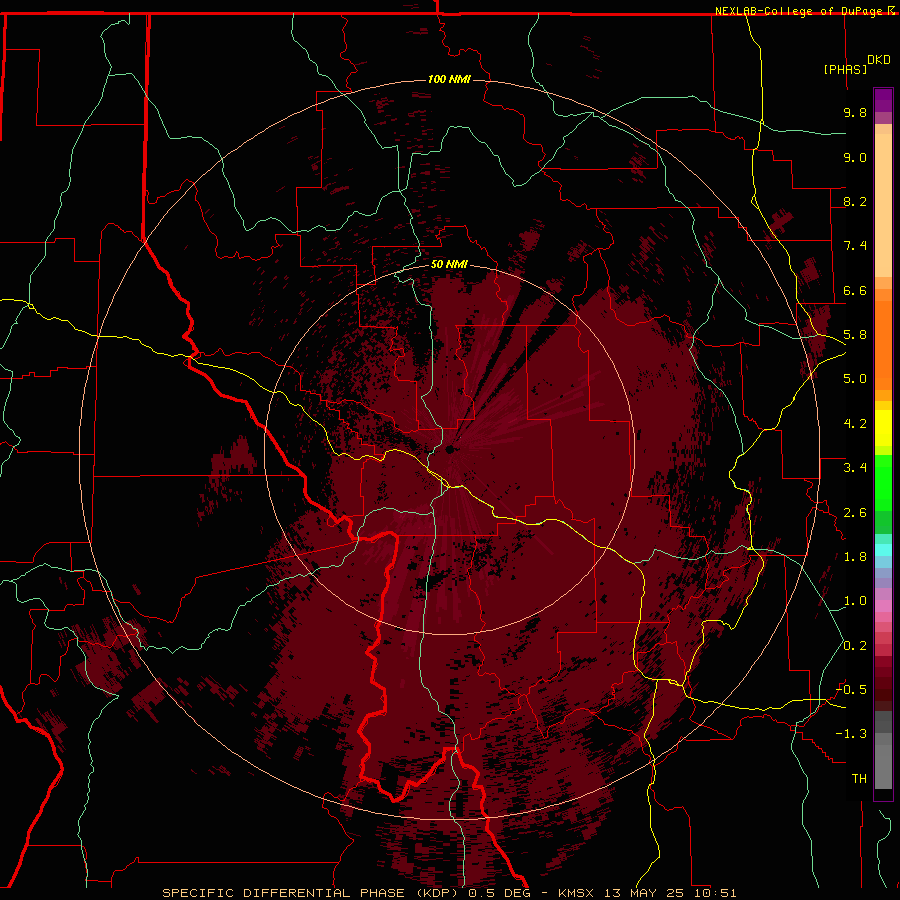
Task: Click the -0.5 value on the color scale
Action: [x=851, y=690]
